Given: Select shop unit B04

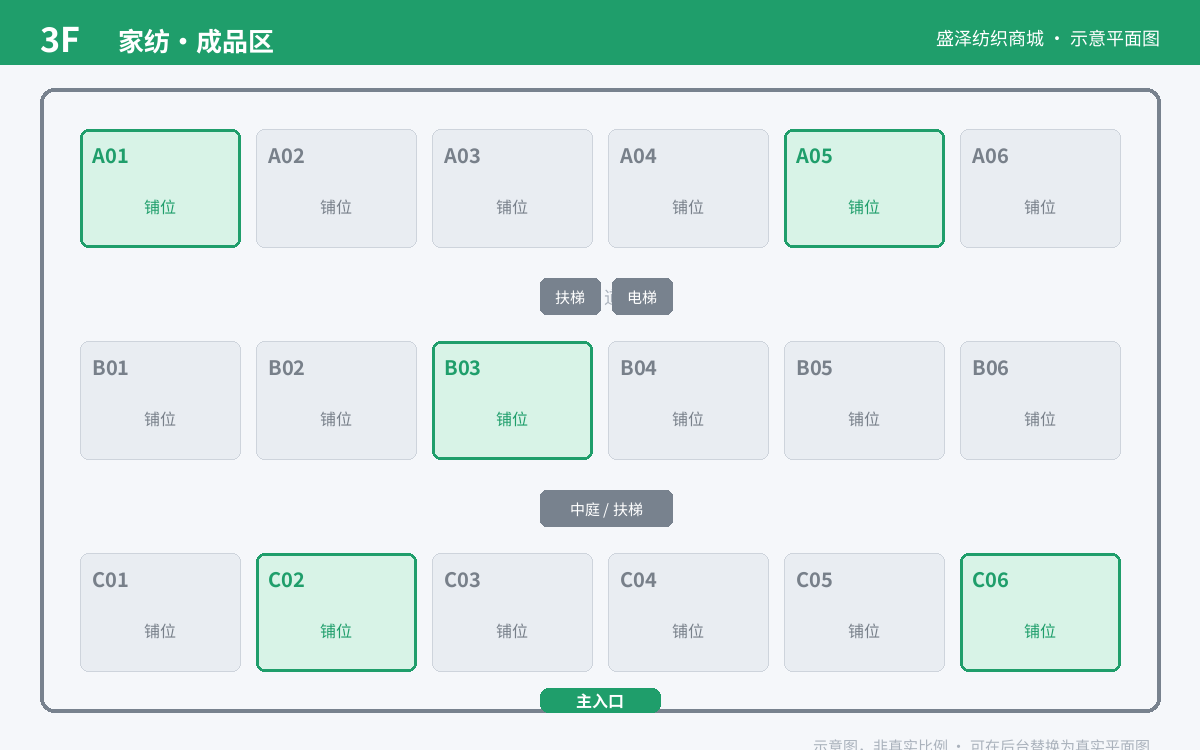Looking at the screenshot, I should click(688, 400).
